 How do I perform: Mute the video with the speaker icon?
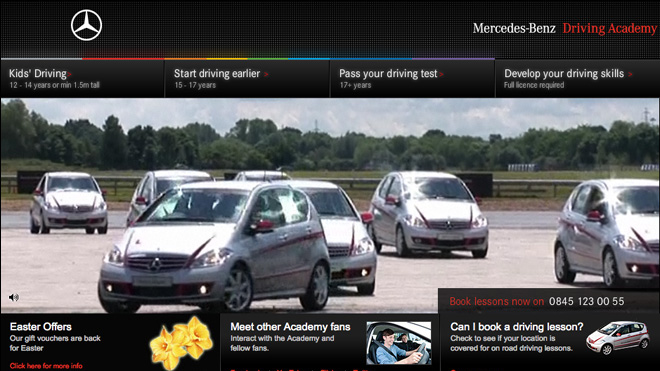[x=13, y=297]
